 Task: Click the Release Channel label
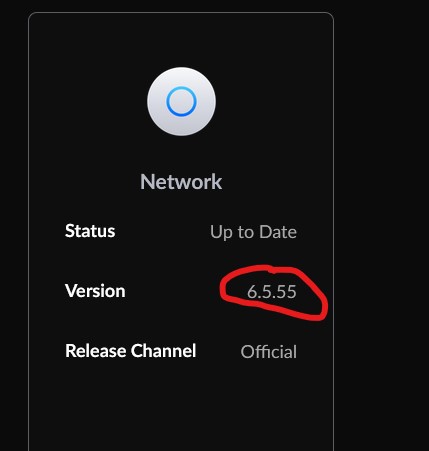pos(131,351)
